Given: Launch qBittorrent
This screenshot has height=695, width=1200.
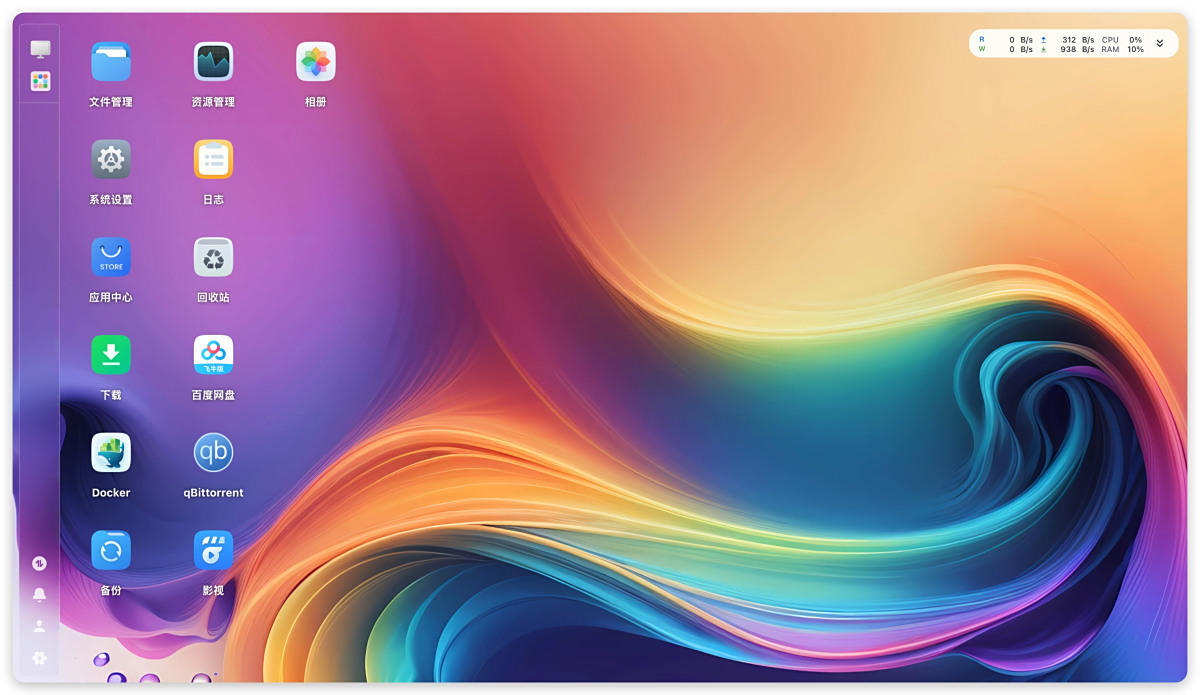Looking at the screenshot, I should [213, 453].
